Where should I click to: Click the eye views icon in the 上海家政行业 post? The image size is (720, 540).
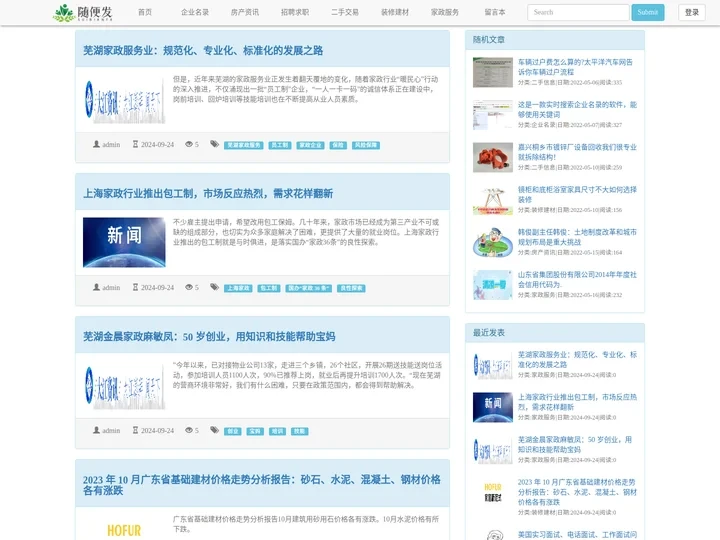[189, 287]
